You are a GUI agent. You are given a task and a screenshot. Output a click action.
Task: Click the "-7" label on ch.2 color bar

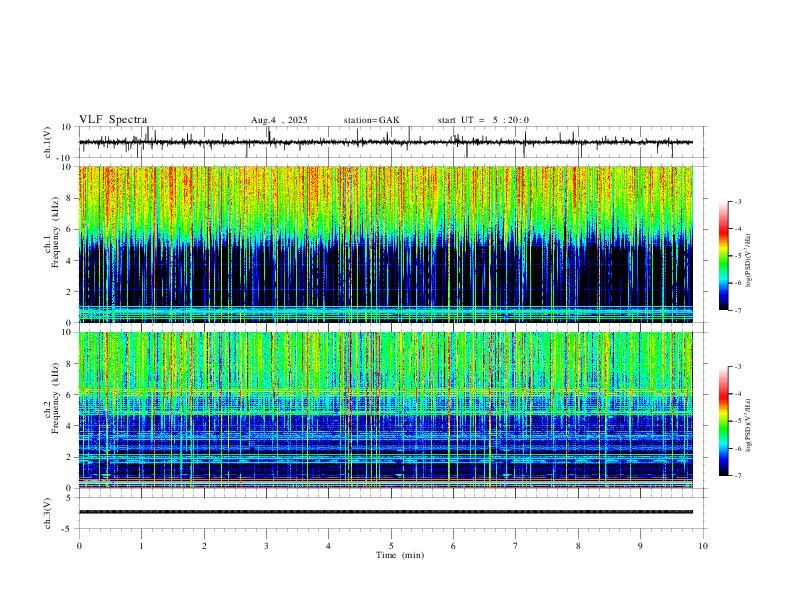coord(737,476)
